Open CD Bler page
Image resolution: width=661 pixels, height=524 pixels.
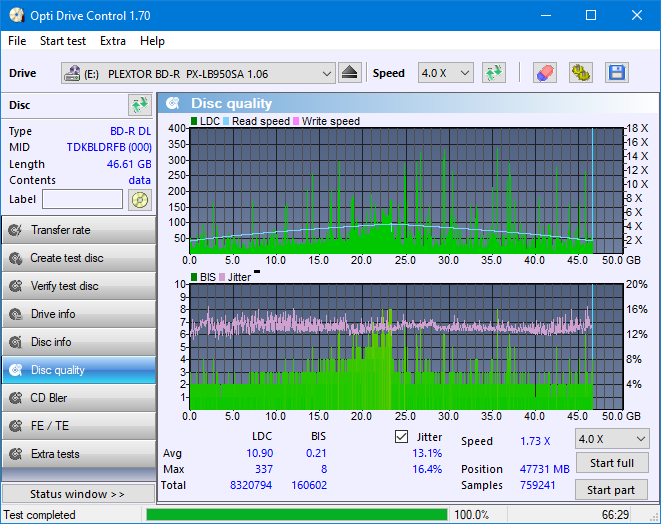click(79, 398)
